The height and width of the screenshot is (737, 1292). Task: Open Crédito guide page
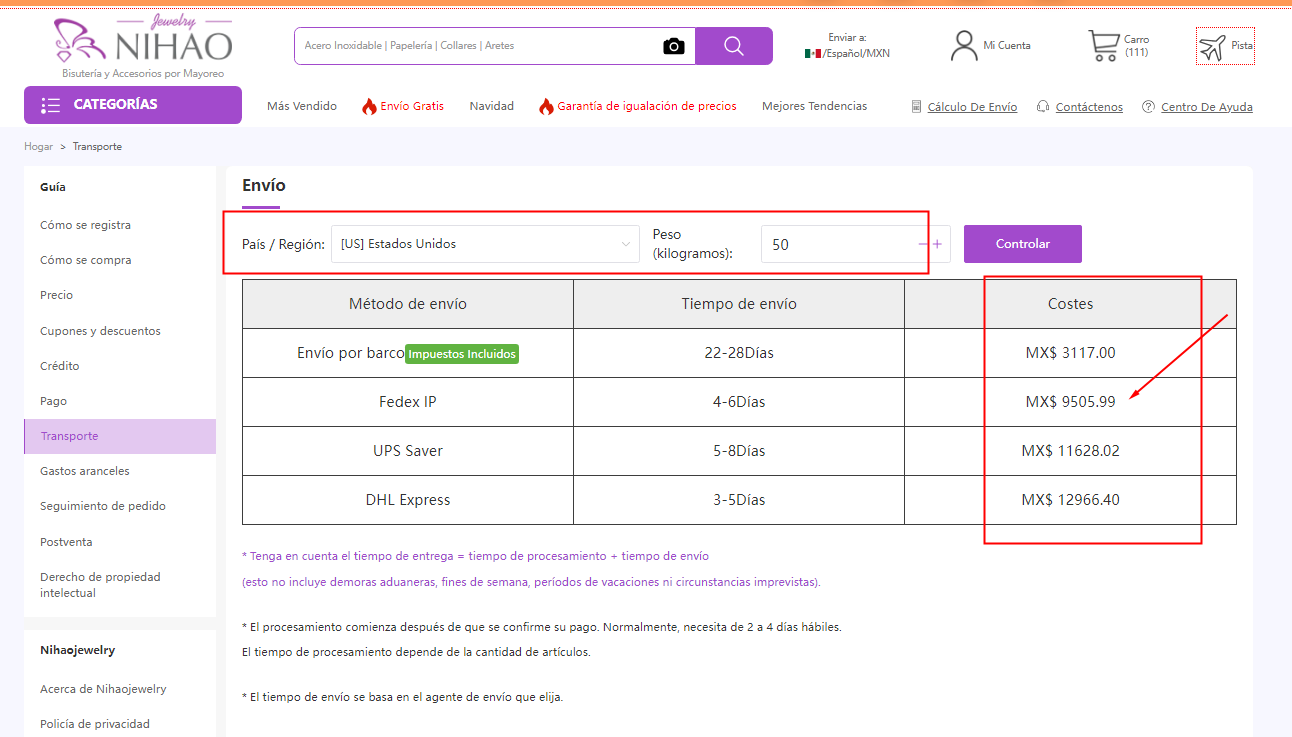(x=60, y=366)
